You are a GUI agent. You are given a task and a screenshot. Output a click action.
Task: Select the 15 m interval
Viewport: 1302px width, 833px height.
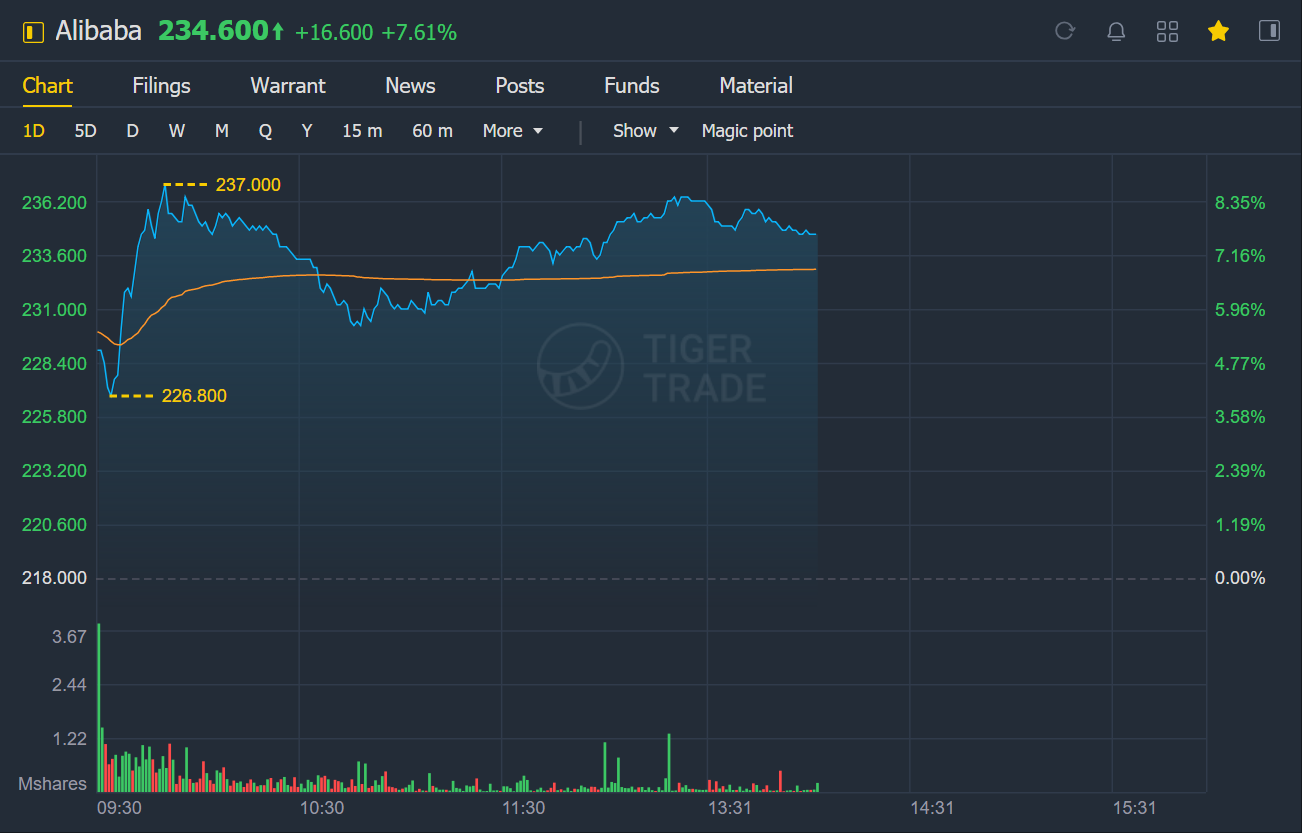pos(362,131)
